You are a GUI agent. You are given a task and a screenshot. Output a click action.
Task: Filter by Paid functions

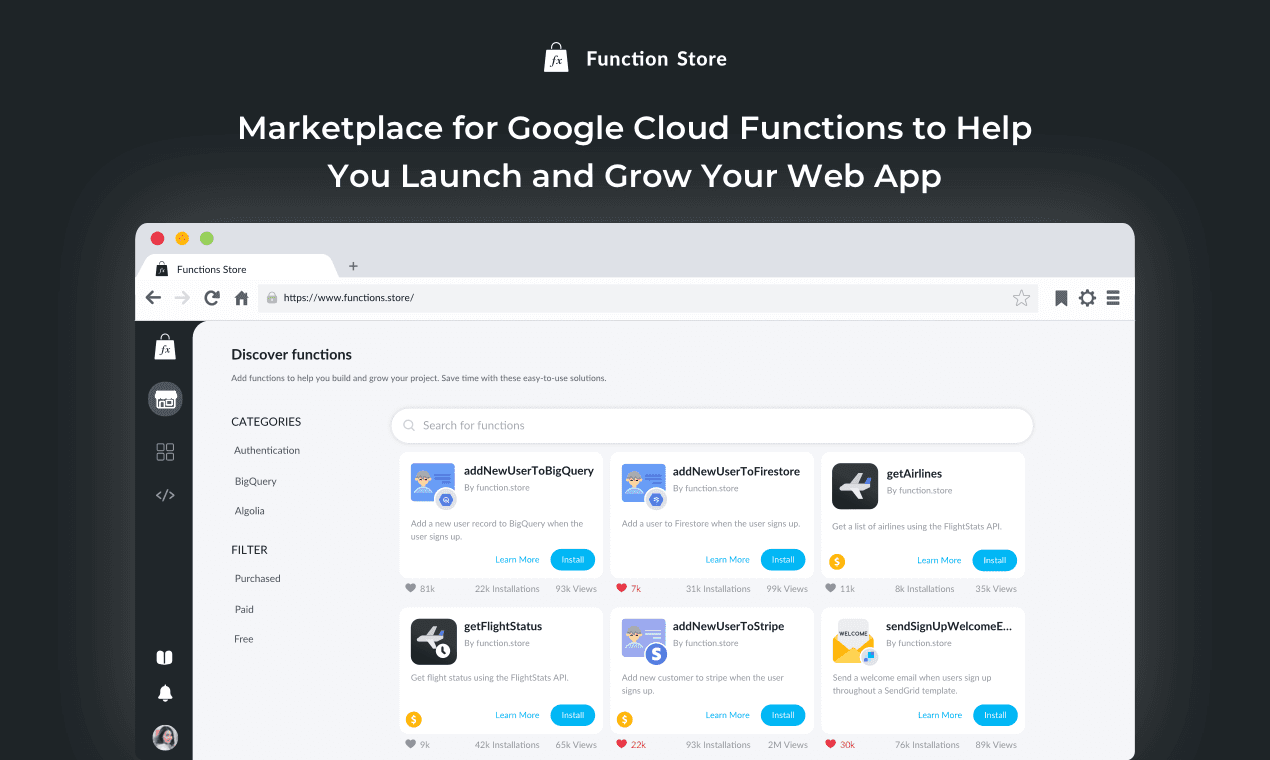244,609
